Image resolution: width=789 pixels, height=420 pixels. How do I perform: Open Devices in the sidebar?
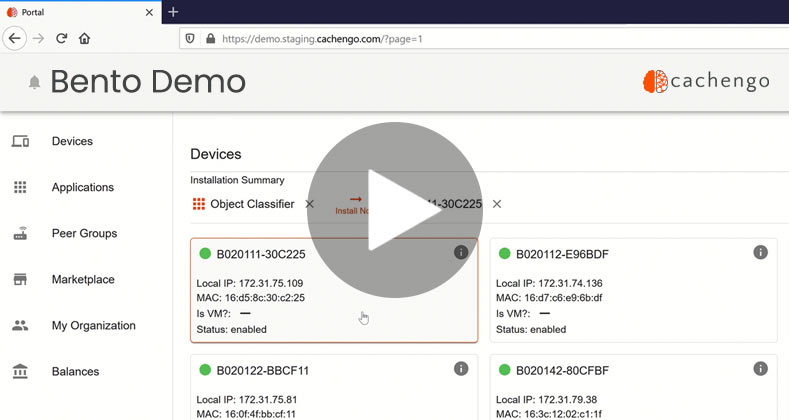(72, 141)
